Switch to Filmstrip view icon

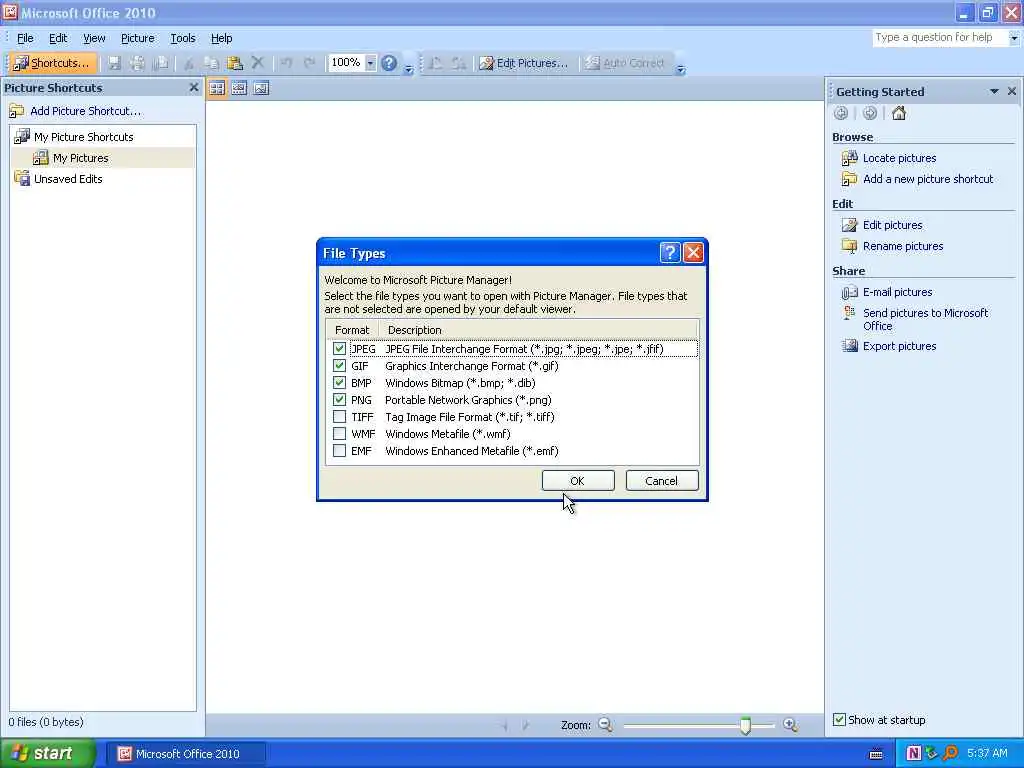point(239,88)
